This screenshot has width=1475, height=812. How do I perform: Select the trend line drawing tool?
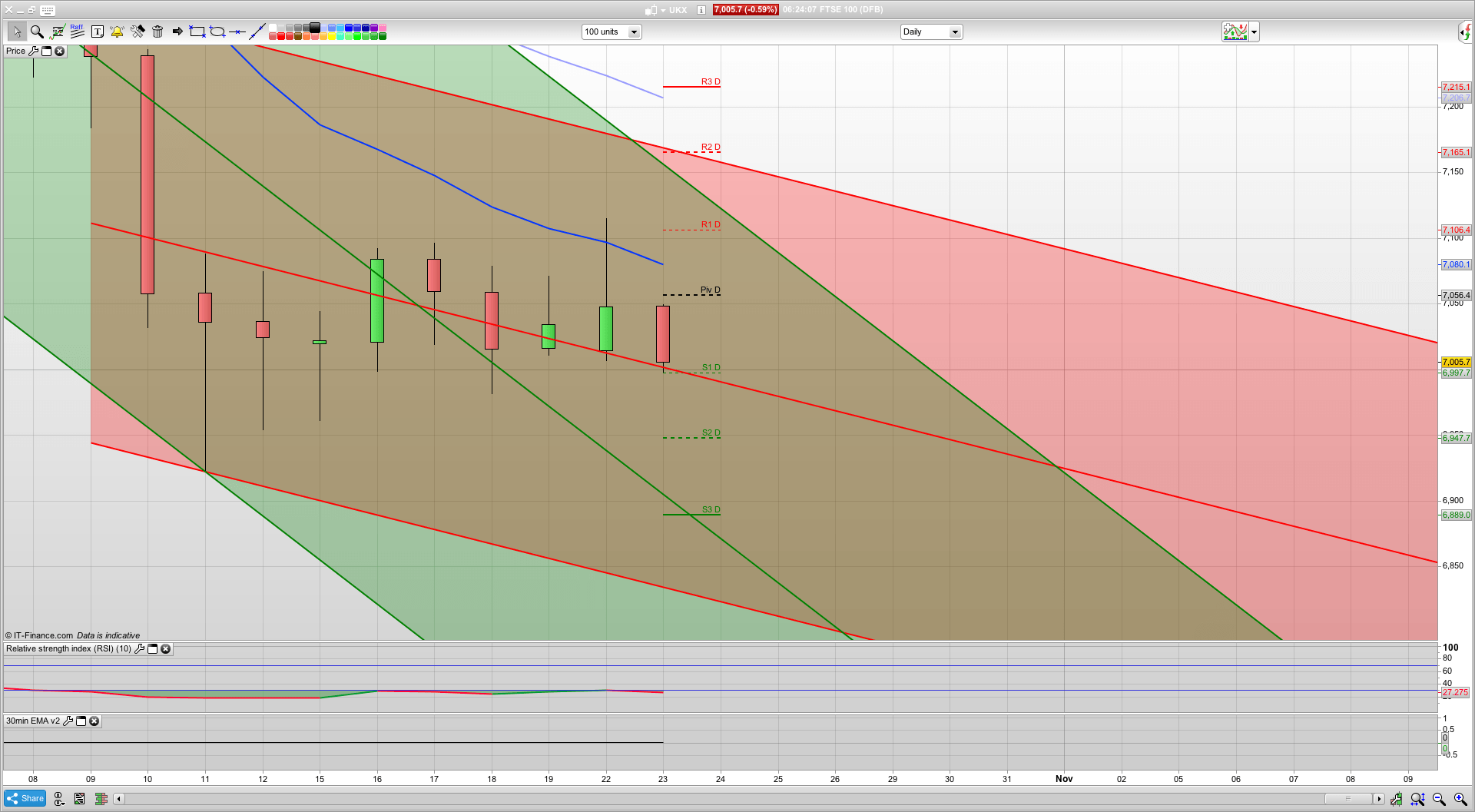pyautogui.click(x=258, y=31)
